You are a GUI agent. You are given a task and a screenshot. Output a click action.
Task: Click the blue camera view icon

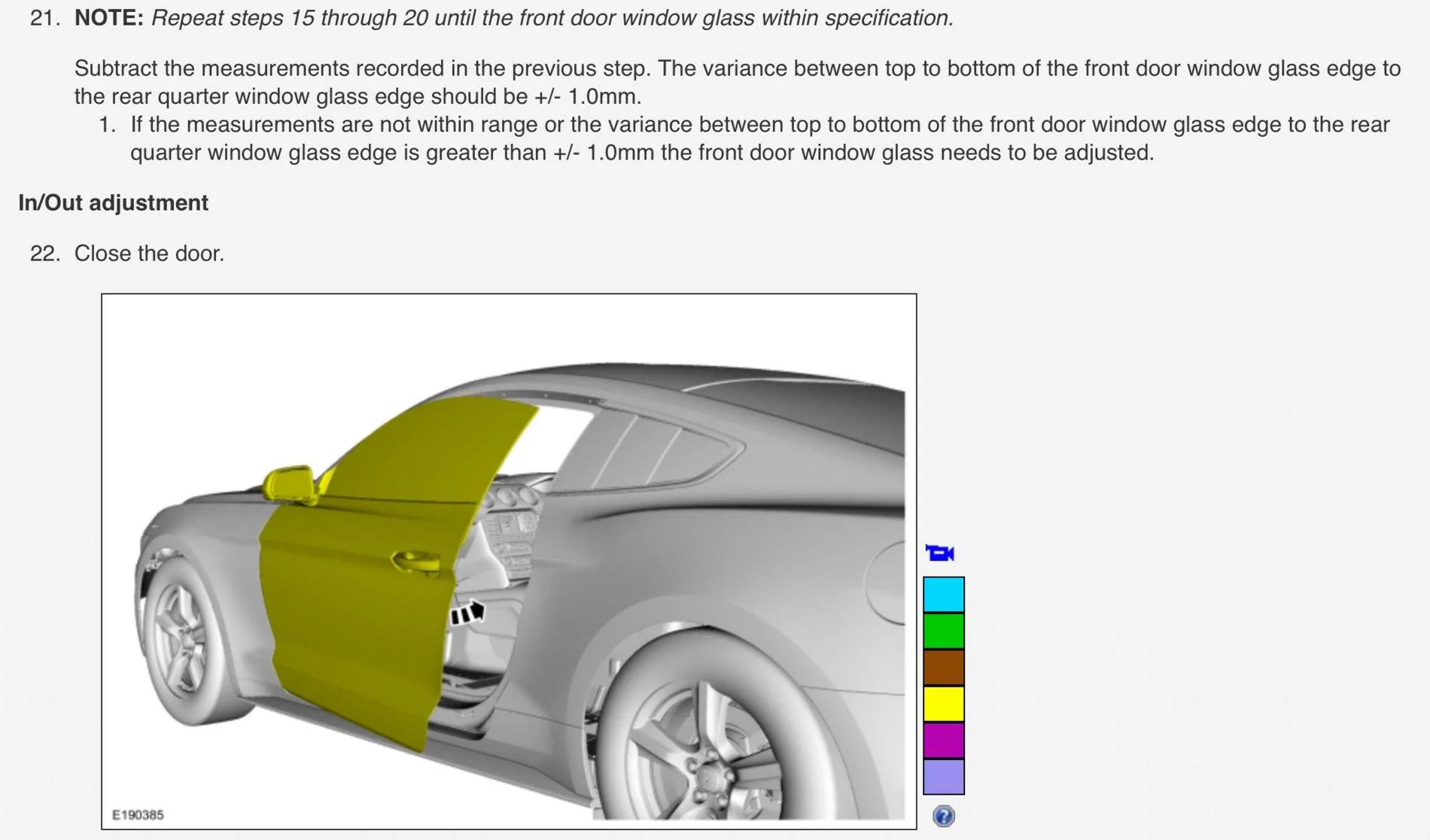(940, 553)
